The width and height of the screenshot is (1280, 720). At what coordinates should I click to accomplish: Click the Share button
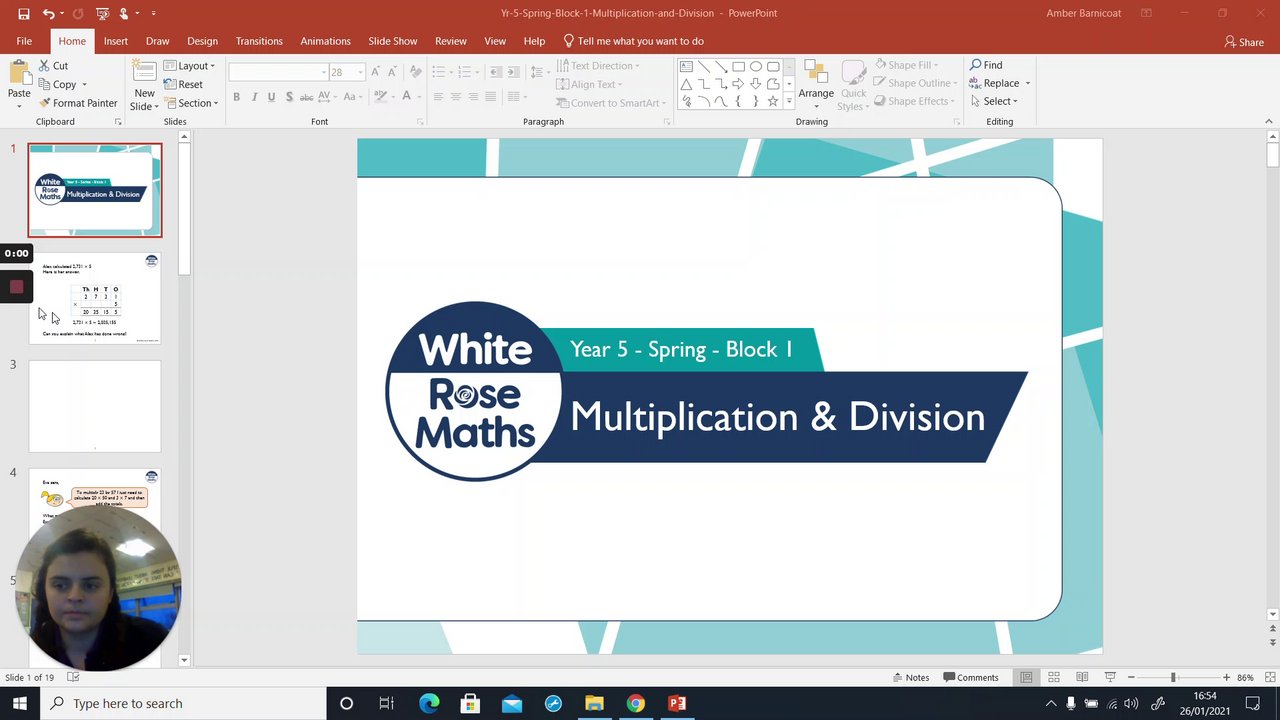1244,42
